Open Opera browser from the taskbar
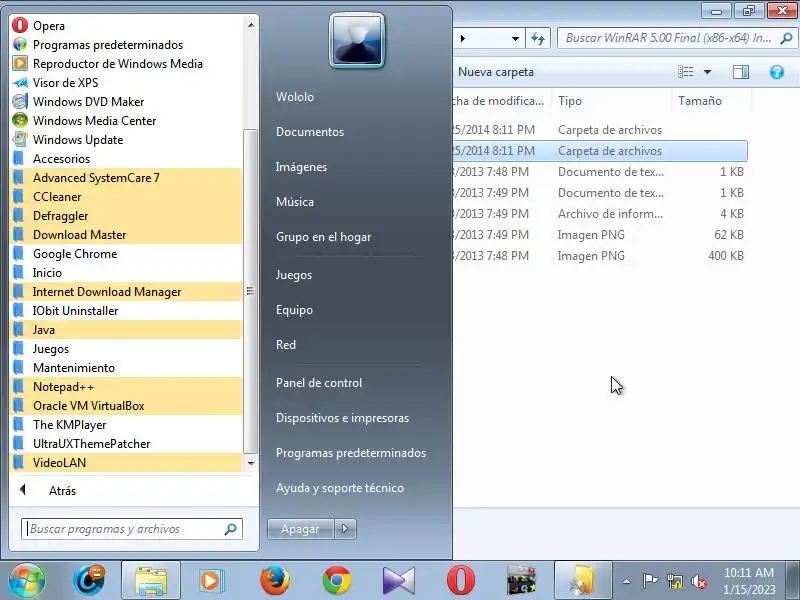This screenshot has width=800, height=600. tap(461, 581)
